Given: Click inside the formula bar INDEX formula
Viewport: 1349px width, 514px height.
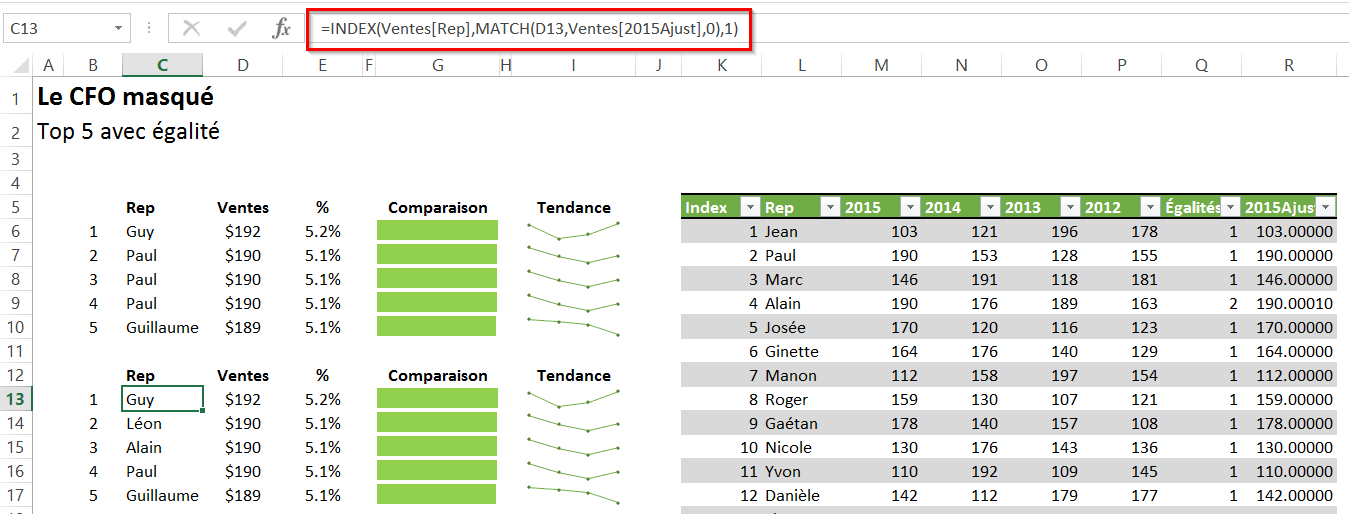Looking at the screenshot, I should [529, 29].
